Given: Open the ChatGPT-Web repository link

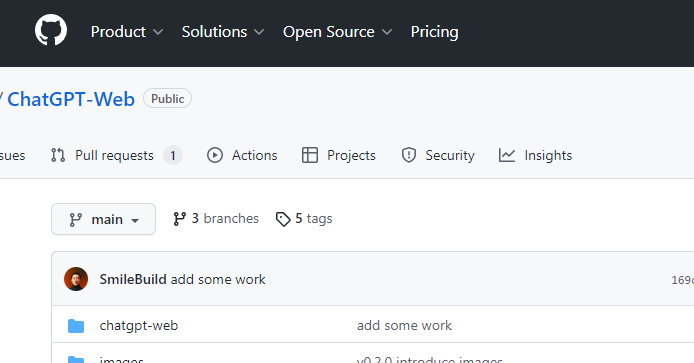Looking at the screenshot, I should pyautogui.click(x=71, y=99).
